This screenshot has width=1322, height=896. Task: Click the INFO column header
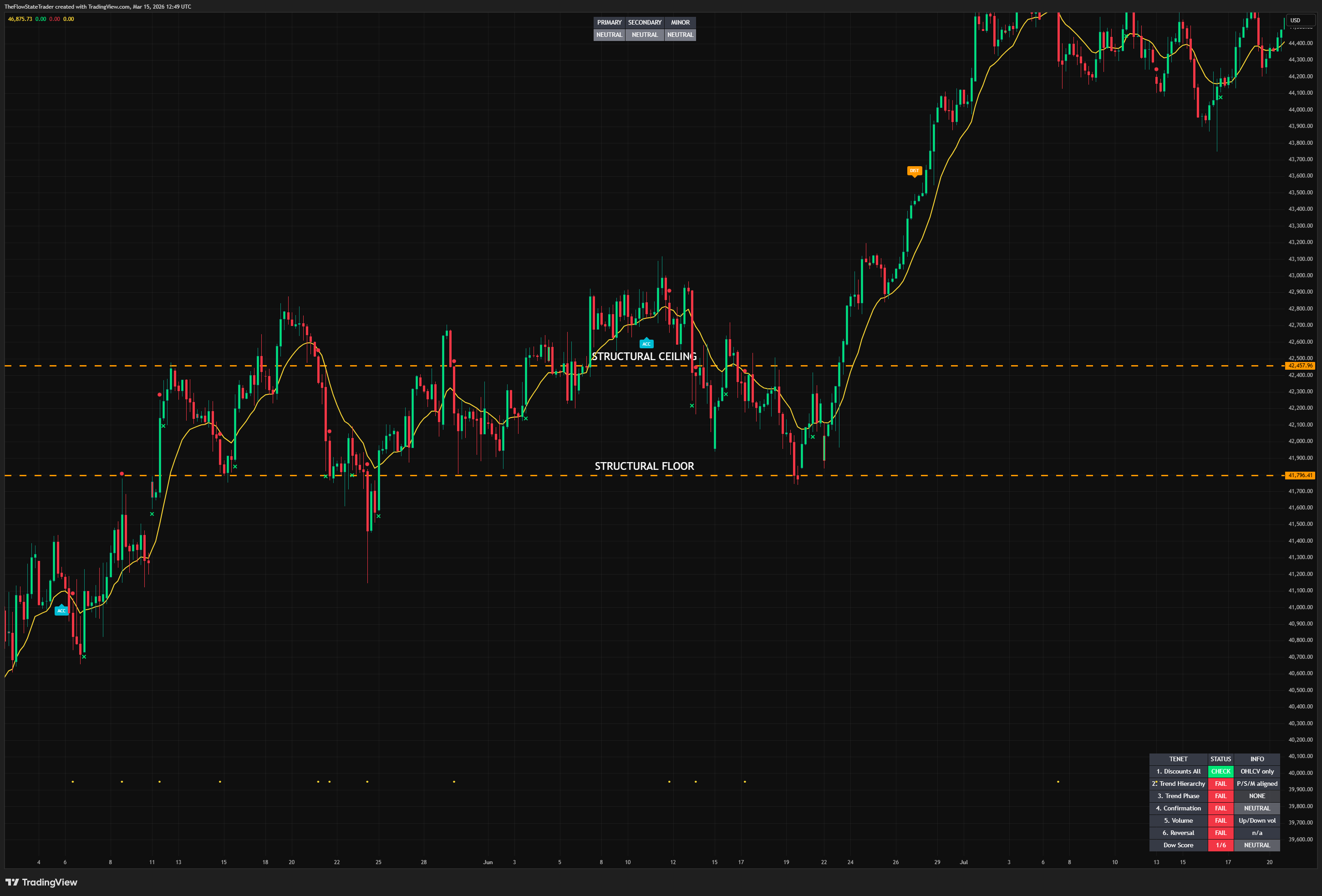point(1257,759)
